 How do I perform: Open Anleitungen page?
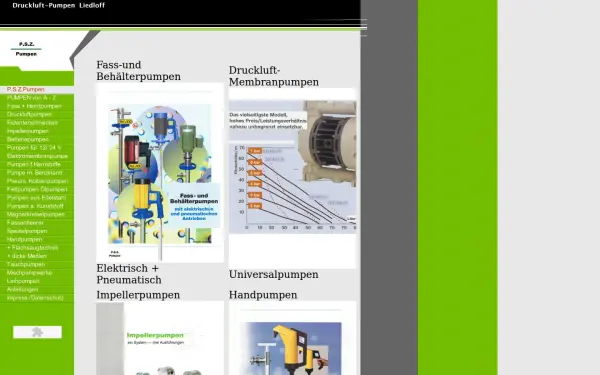tap(37, 290)
